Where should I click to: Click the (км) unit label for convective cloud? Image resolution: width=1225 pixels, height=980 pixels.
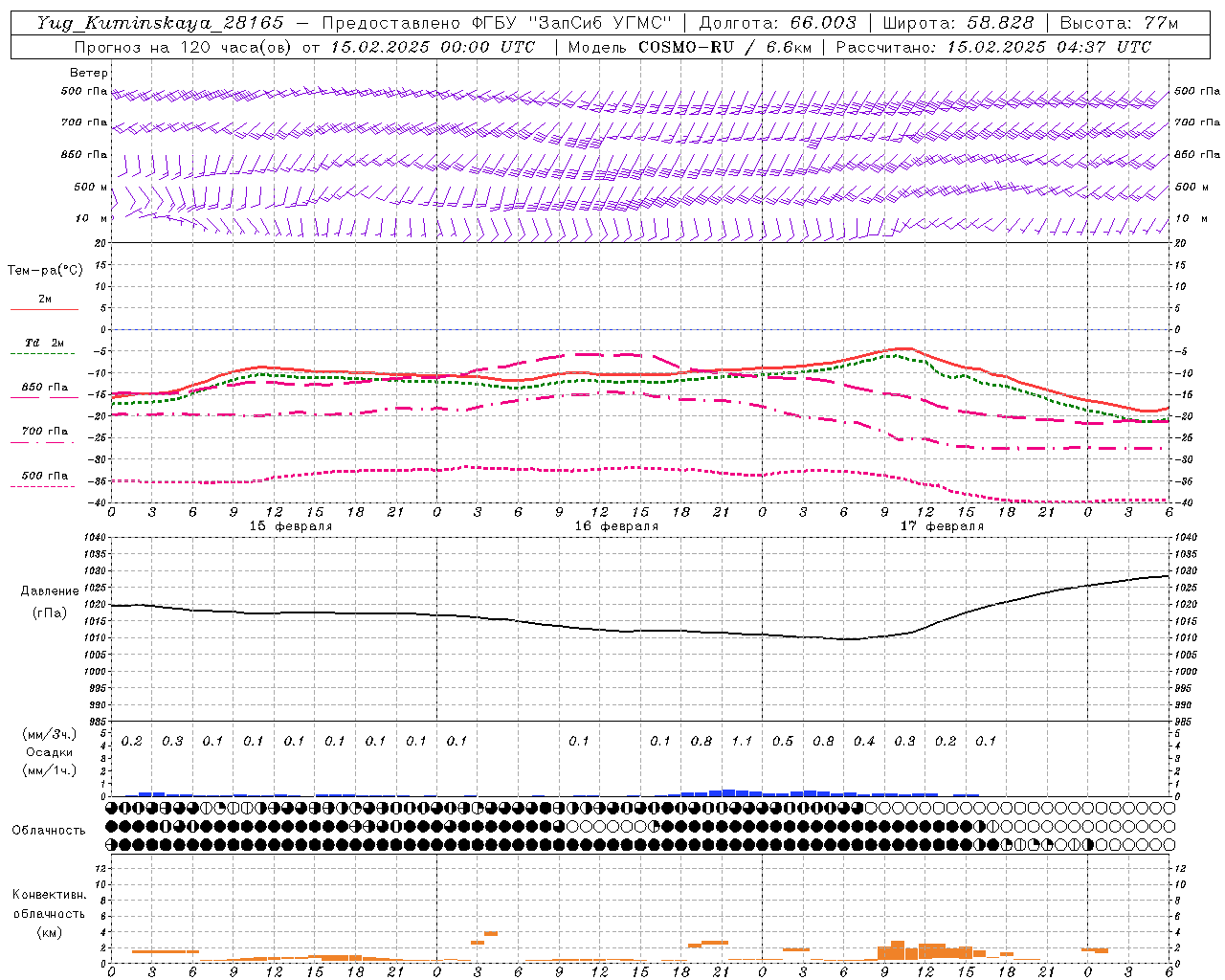(49, 932)
